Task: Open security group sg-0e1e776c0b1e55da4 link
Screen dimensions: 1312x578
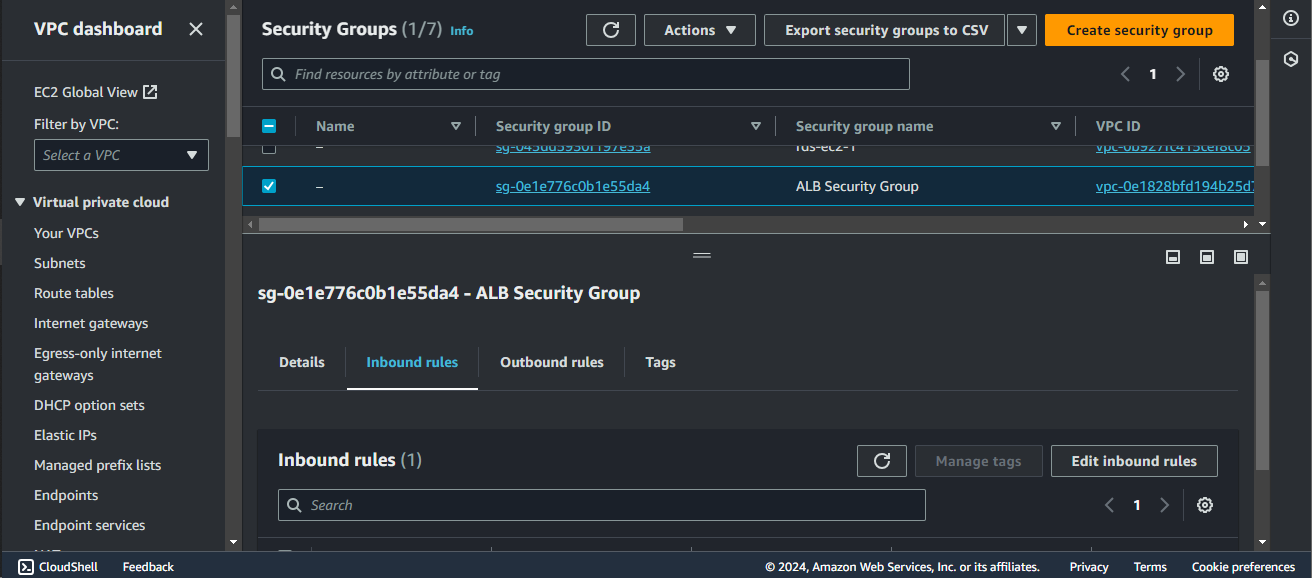Action: [x=573, y=186]
